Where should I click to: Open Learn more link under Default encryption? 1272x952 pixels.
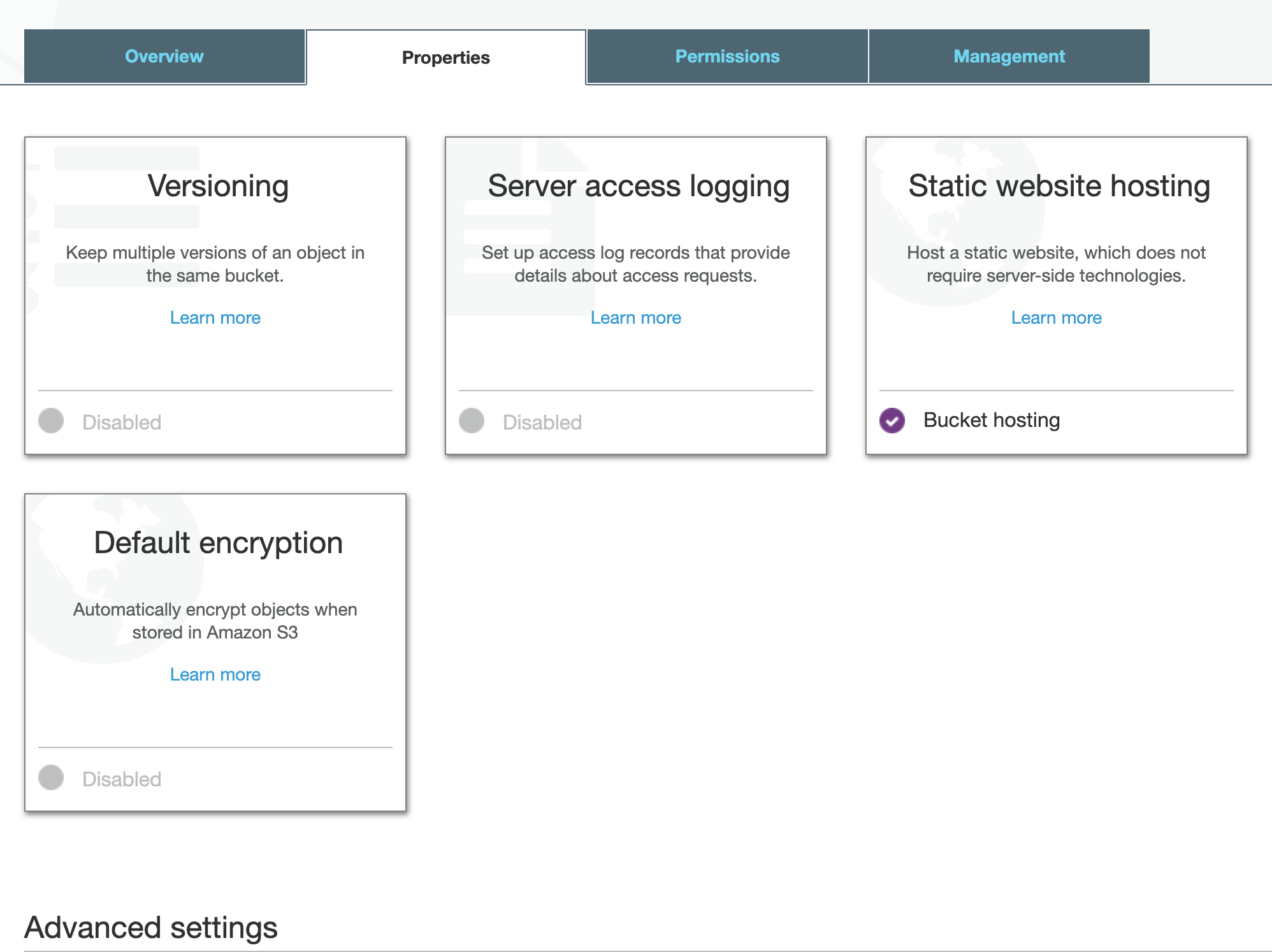point(215,674)
